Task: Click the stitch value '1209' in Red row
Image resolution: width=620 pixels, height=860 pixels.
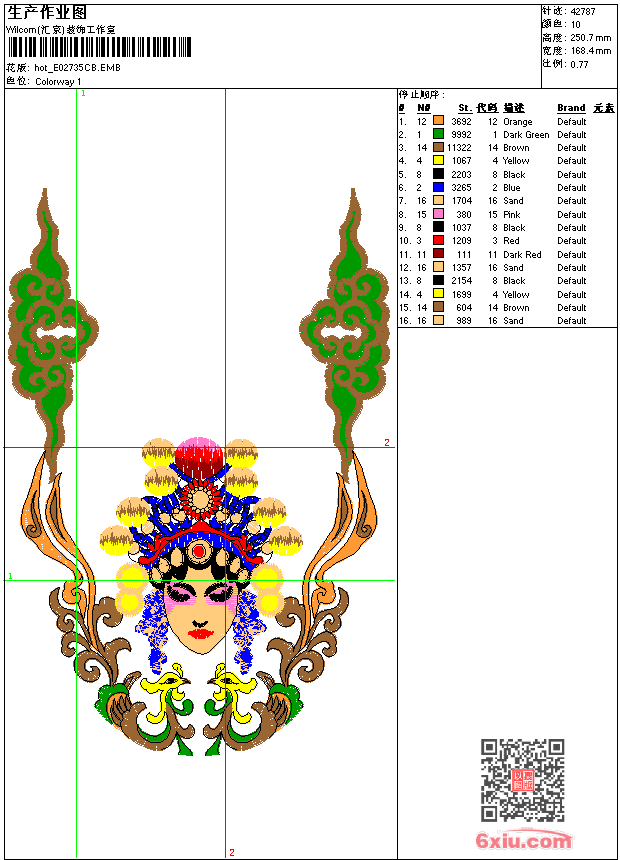Action: [x=461, y=241]
